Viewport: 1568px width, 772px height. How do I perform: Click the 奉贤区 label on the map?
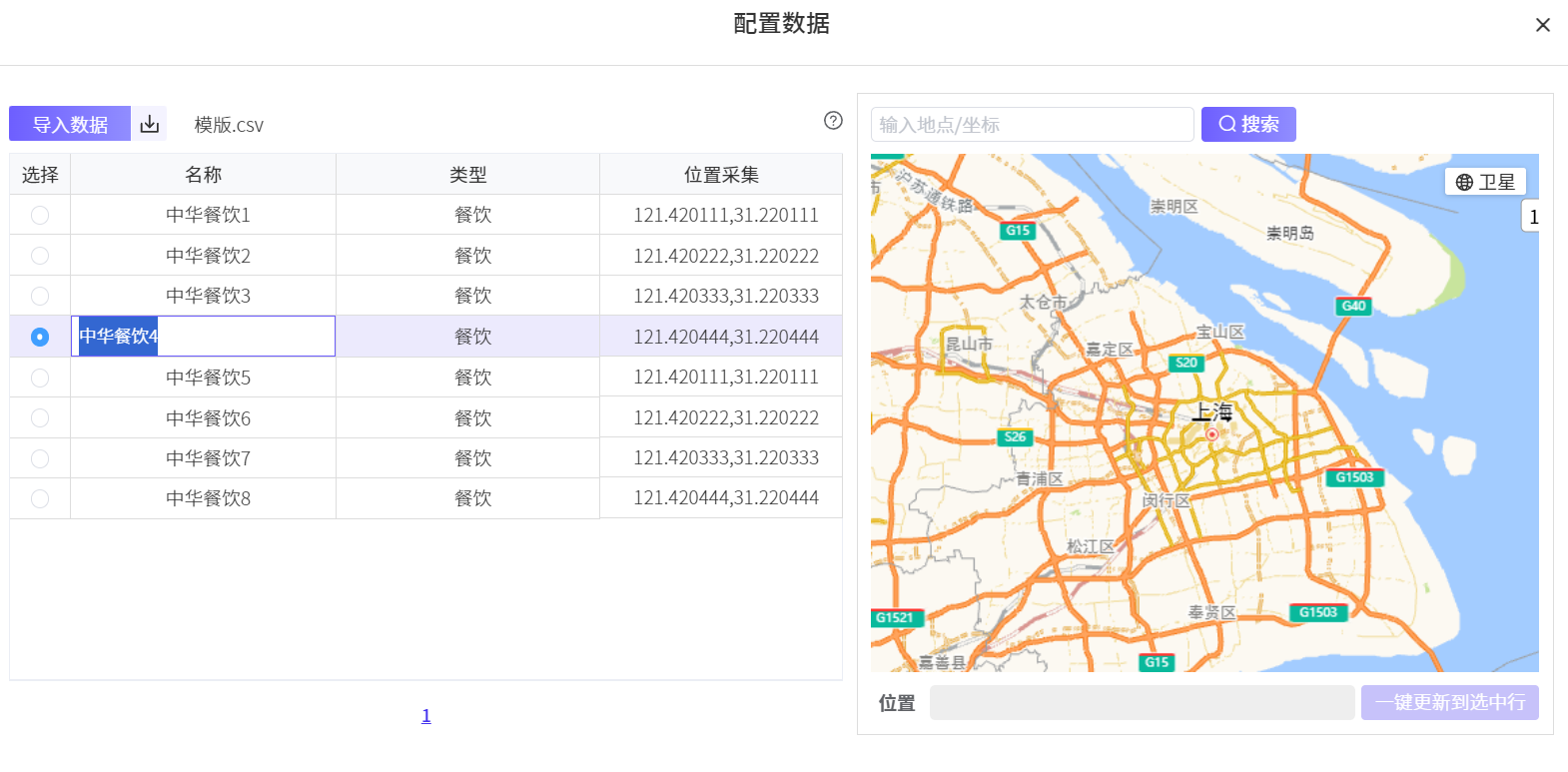coord(1212,612)
